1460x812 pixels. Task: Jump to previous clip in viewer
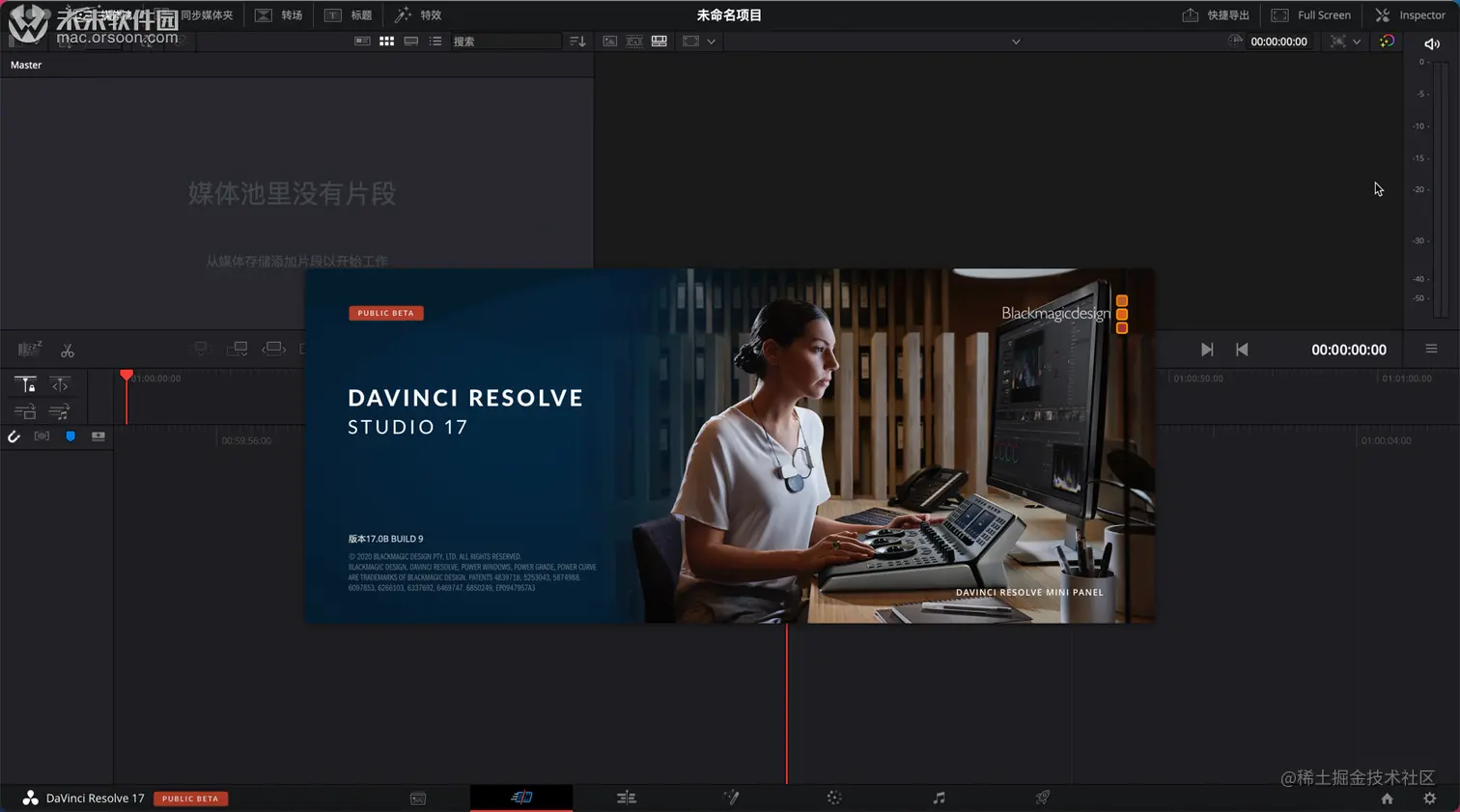[x=1242, y=350]
